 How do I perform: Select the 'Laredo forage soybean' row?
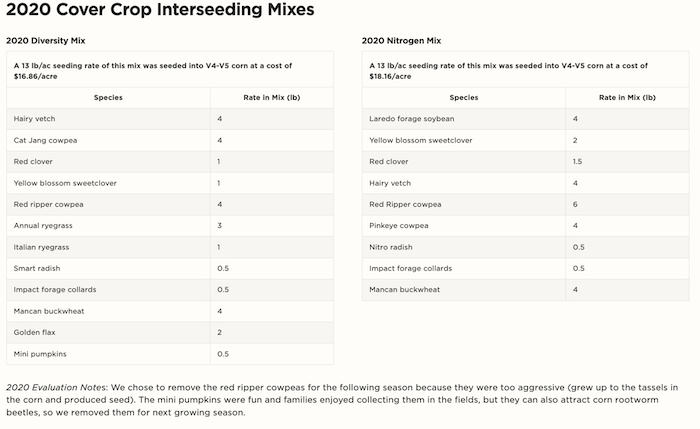(411, 119)
